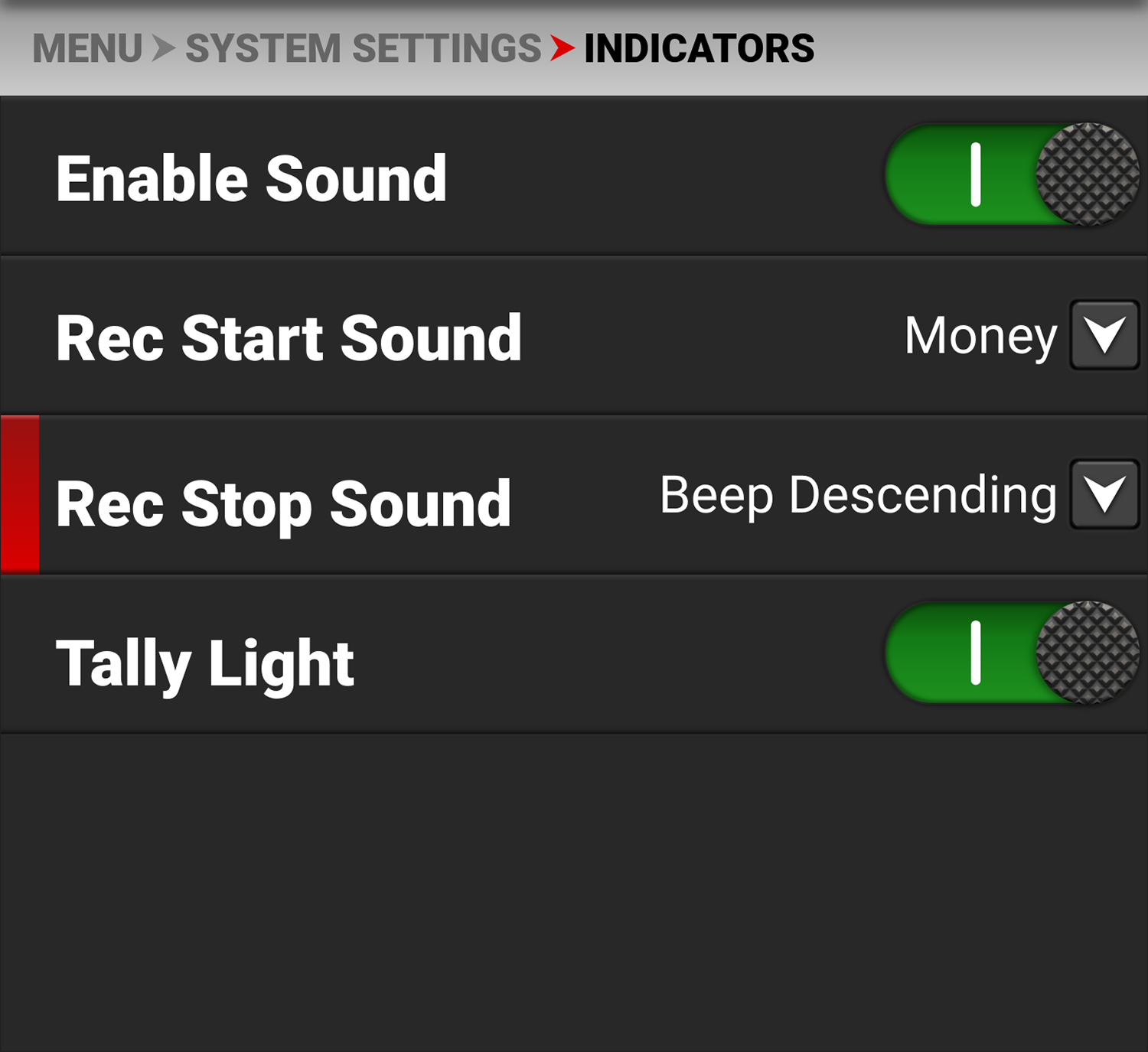Open the Rec Start Sound dropdown arrow
Screen dimensions: 1148x1052
1104,335
